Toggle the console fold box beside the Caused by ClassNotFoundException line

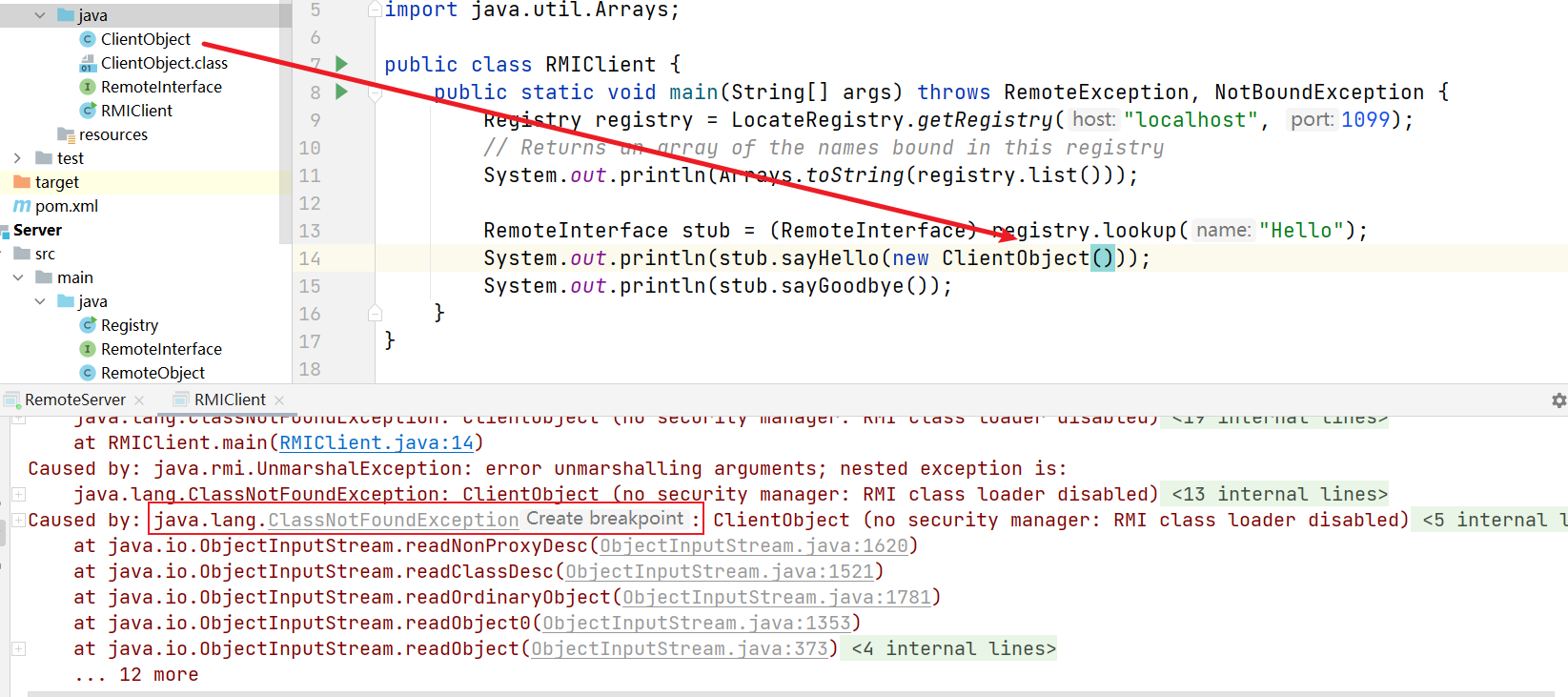pyautogui.click(x=18, y=520)
